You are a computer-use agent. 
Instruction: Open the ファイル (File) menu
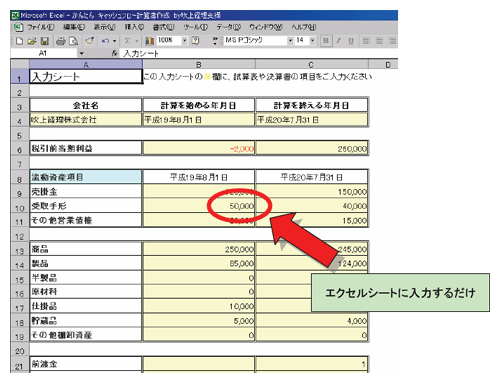point(41,27)
